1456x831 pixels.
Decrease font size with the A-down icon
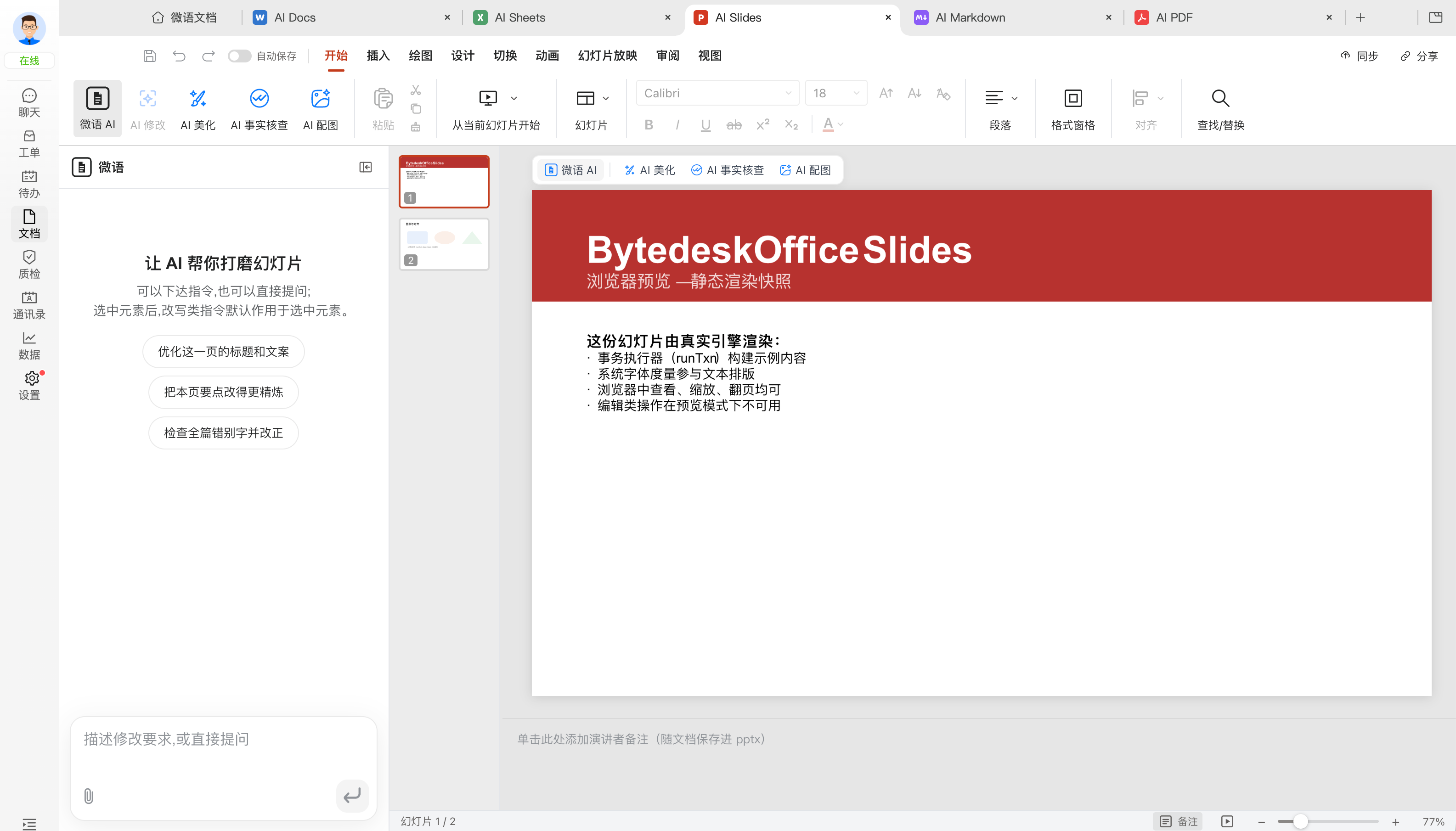pyautogui.click(x=915, y=93)
